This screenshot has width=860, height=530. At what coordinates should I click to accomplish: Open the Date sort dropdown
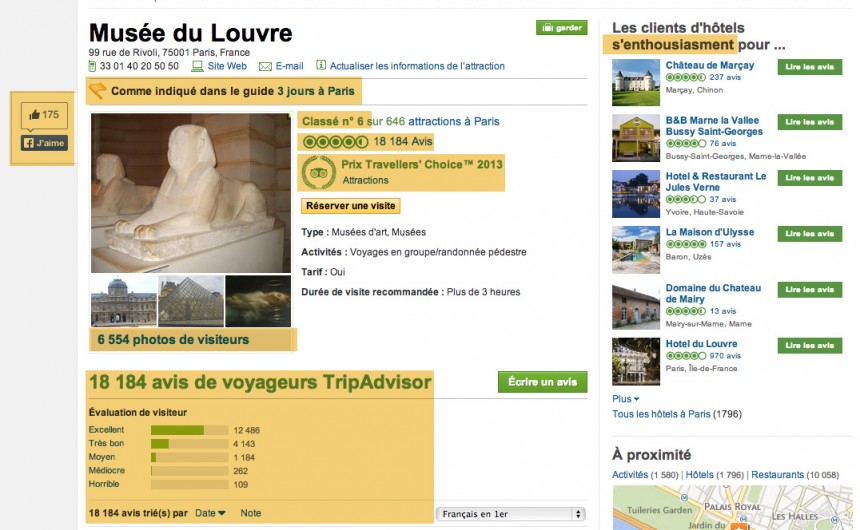point(210,513)
